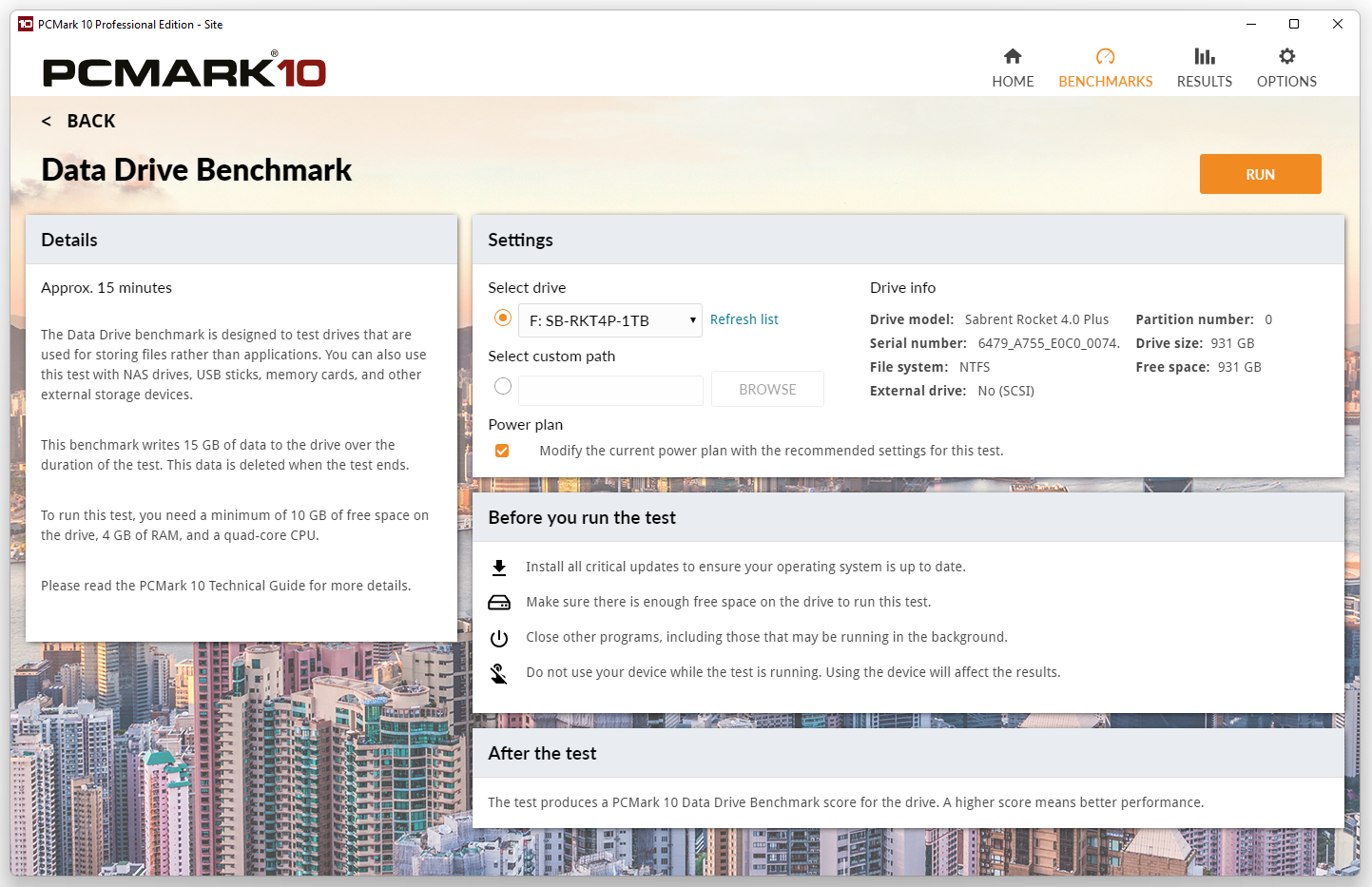The width and height of the screenshot is (1372, 887).
Task: Click the Before you run the test header
Action: [908, 517]
